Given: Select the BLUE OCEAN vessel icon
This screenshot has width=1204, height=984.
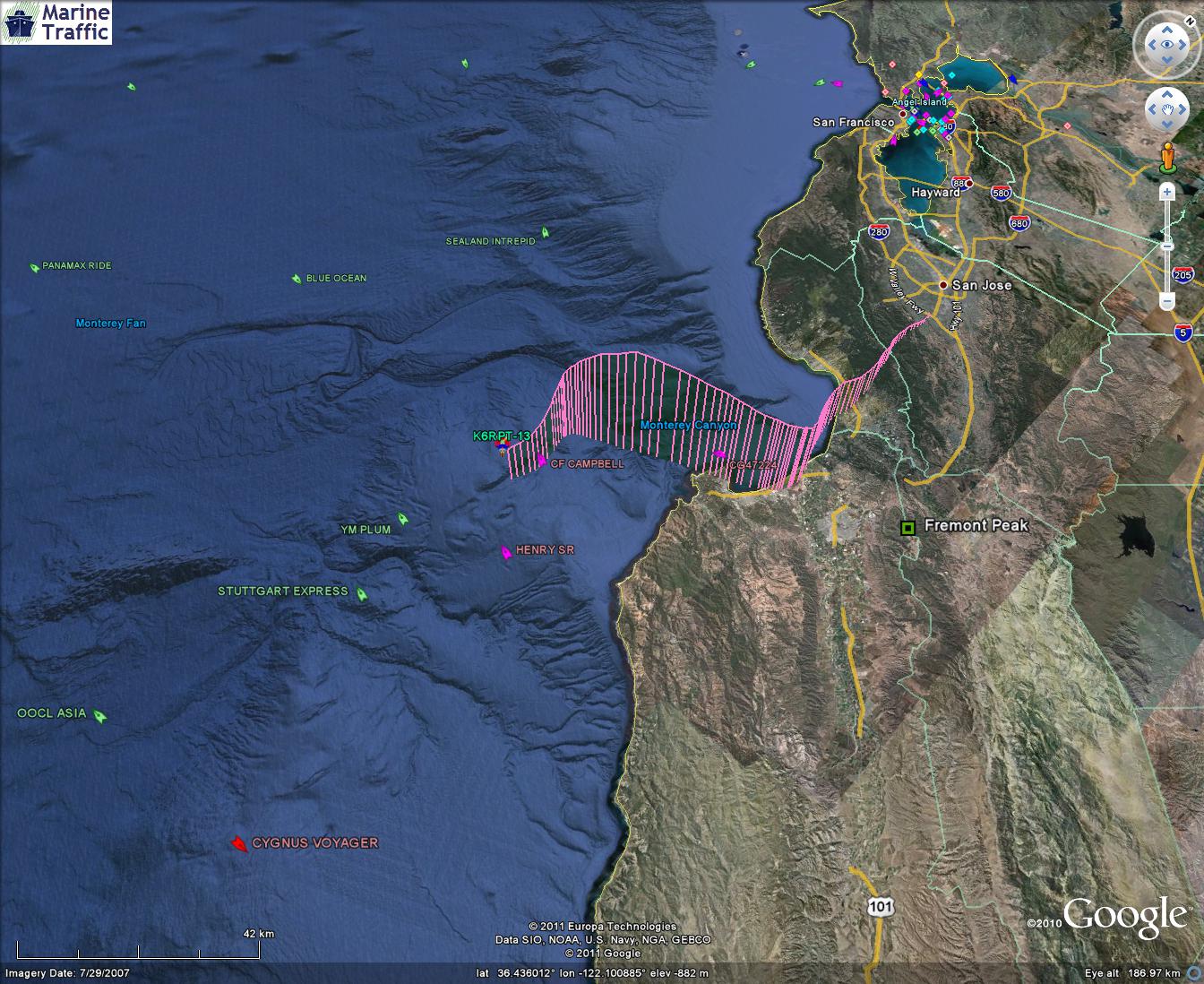Looking at the screenshot, I should coord(296,279).
